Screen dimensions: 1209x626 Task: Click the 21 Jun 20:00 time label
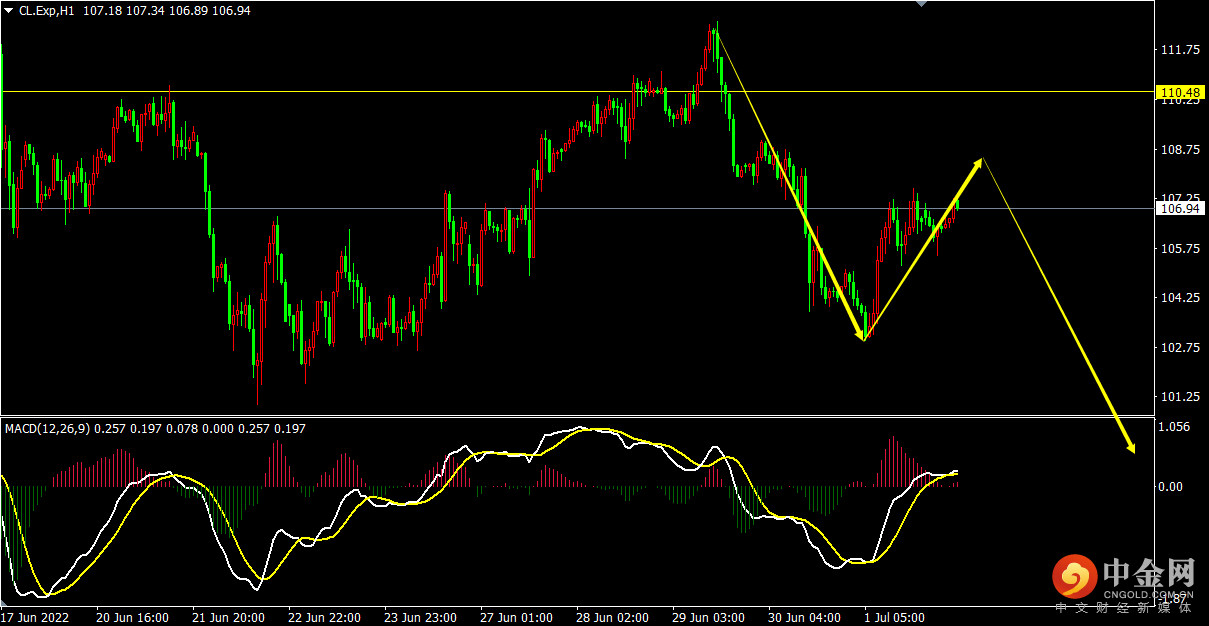coord(228,617)
